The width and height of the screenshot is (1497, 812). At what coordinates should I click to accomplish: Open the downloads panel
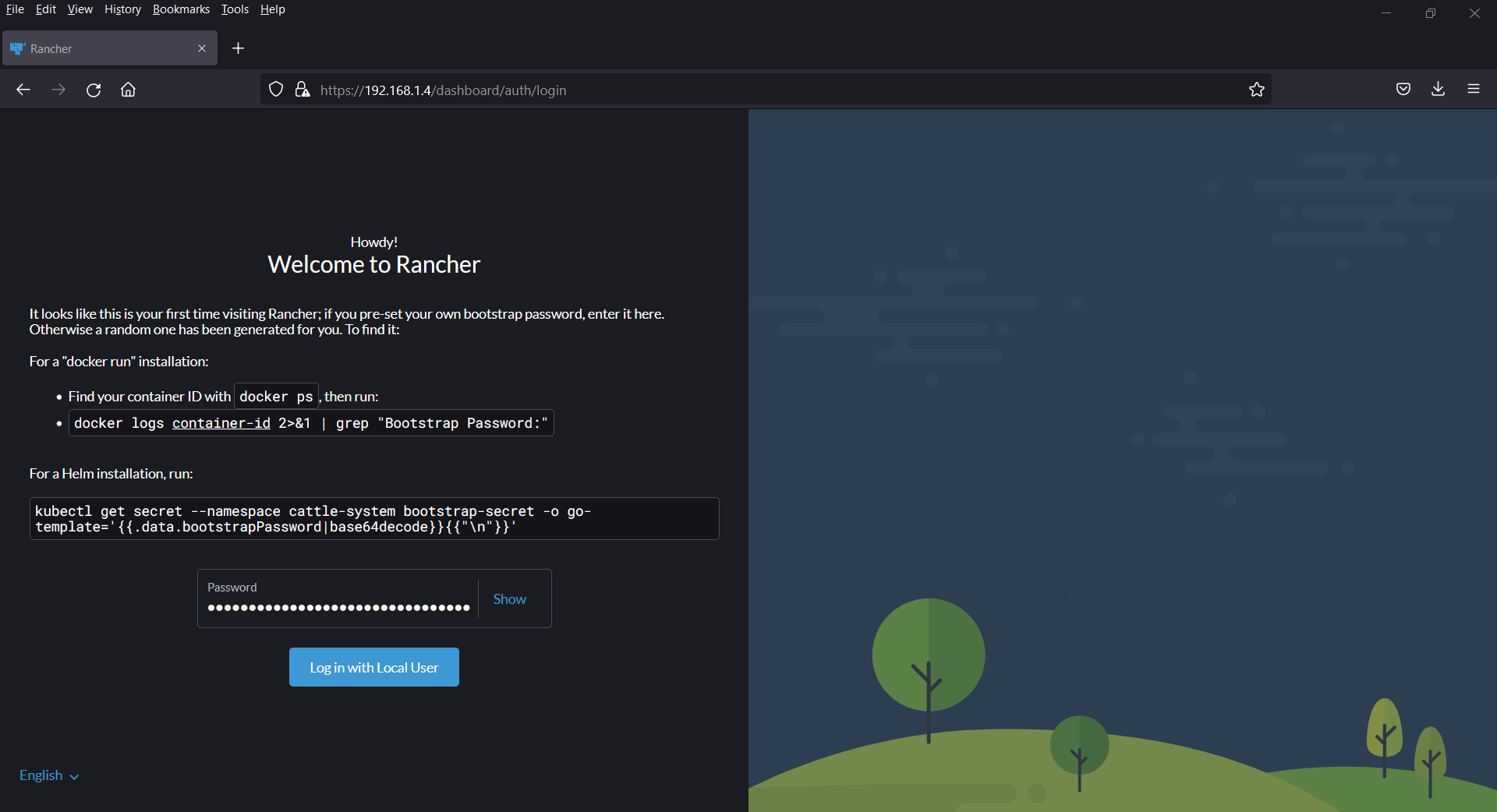[1439, 90]
